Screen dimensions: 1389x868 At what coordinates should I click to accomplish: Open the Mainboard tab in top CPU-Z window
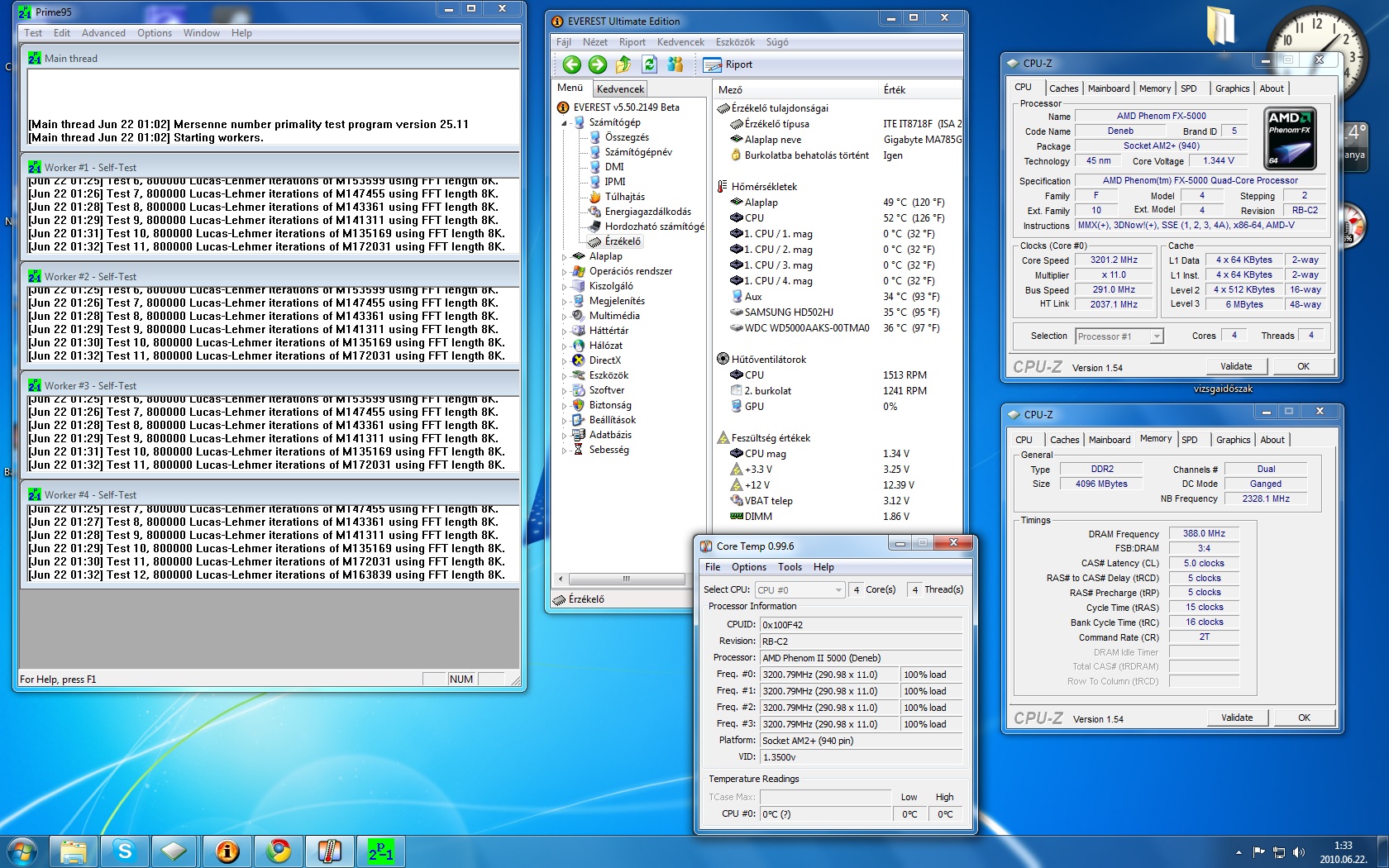1108,88
